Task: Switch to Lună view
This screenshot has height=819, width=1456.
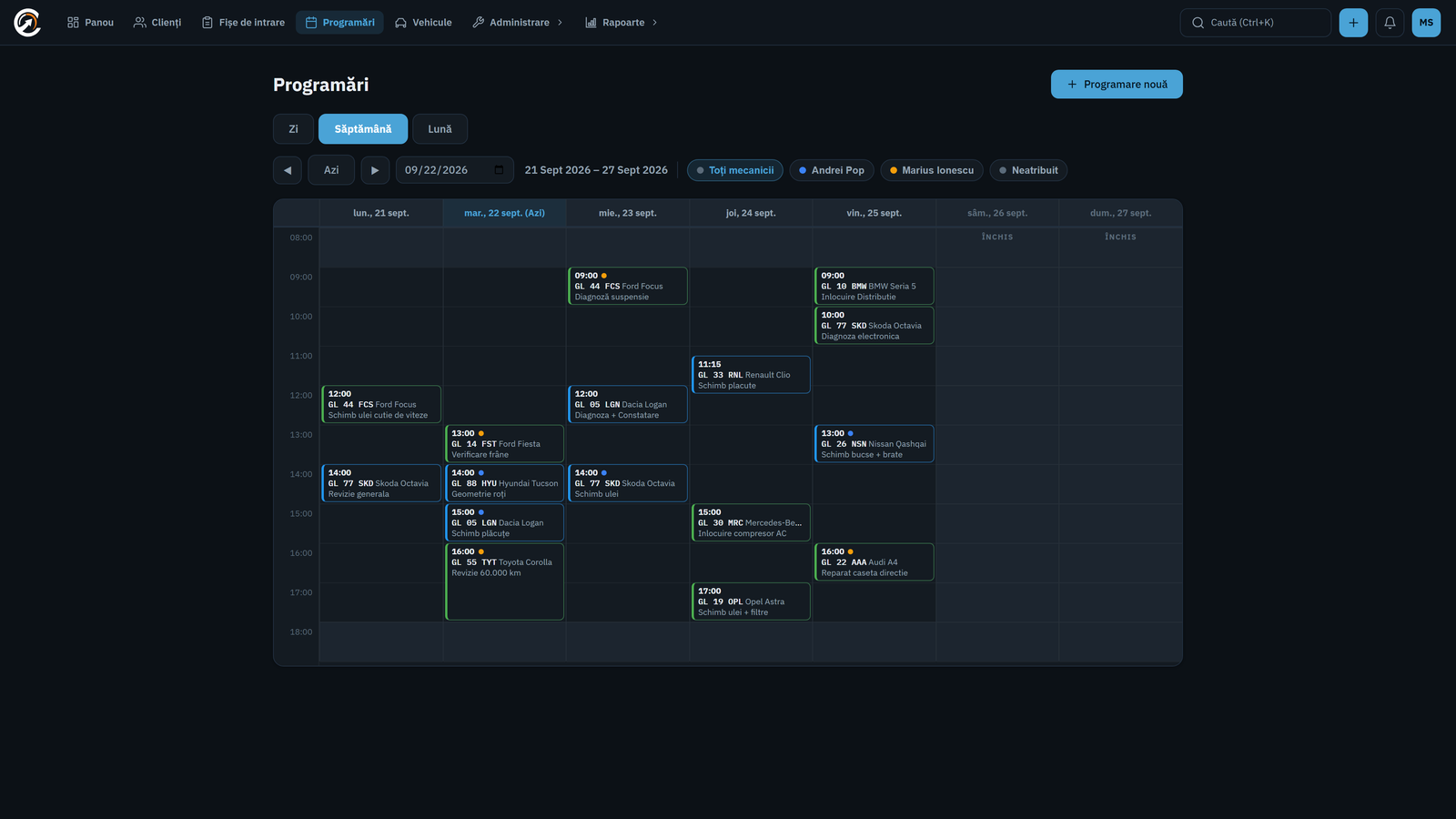Action: pyautogui.click(x=440, y=129)
